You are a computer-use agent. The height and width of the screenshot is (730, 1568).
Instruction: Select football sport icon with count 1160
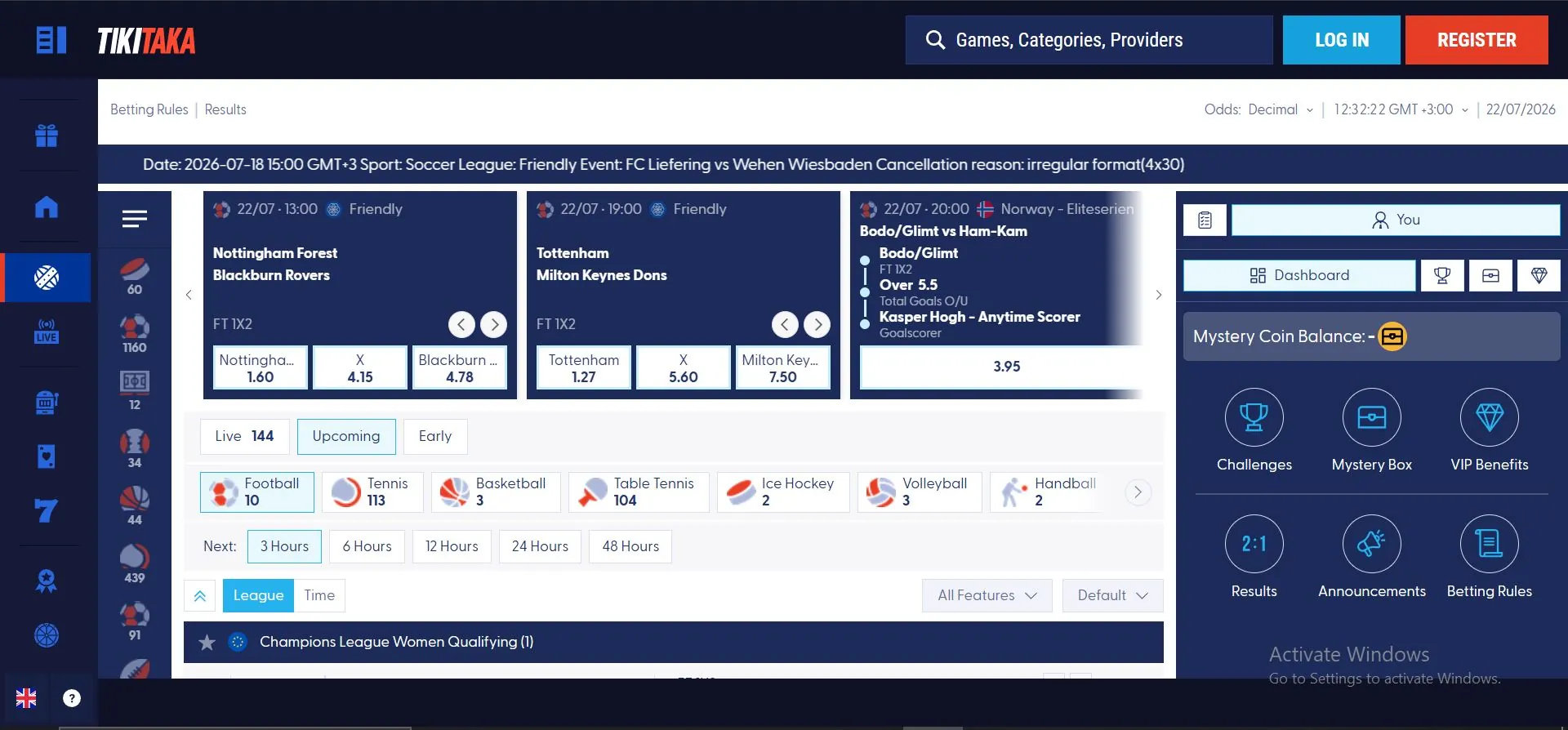pos(135,334)
